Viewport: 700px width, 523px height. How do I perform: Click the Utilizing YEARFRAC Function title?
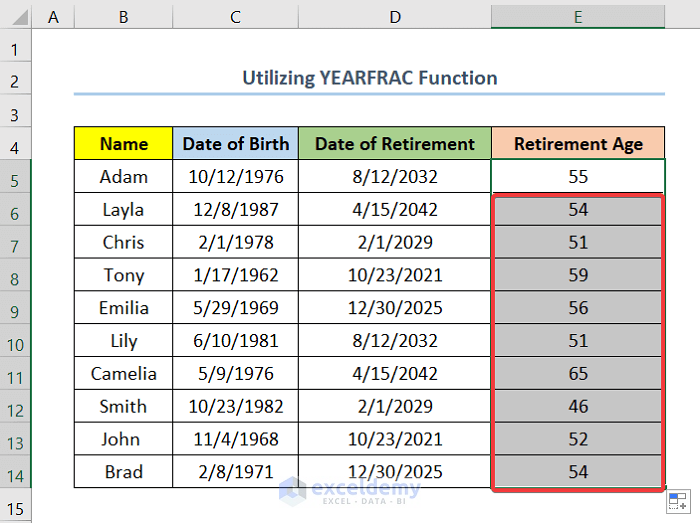click(369, 78)
